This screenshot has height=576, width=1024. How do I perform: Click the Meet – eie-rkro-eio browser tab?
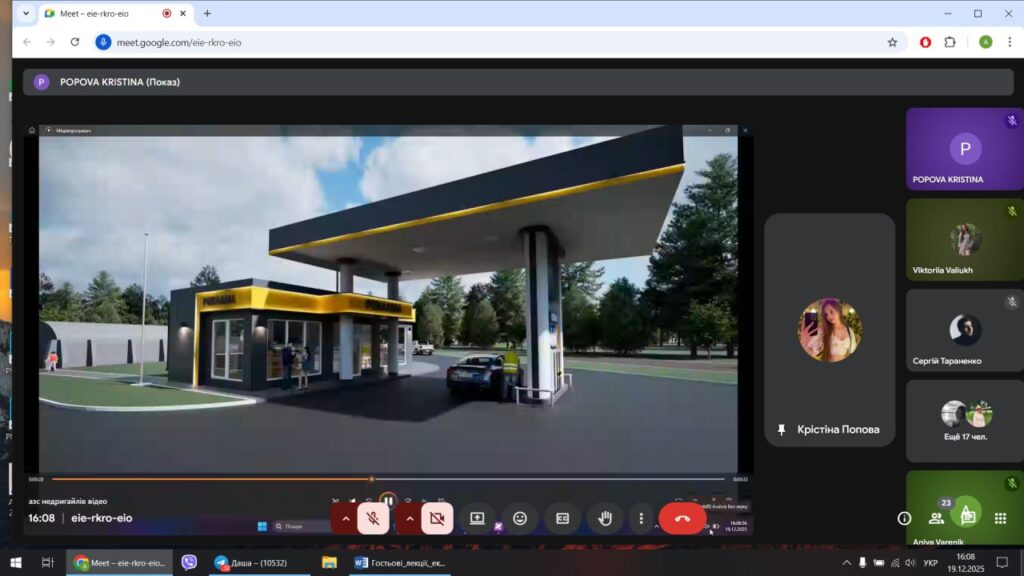click(x=100, y=14)
